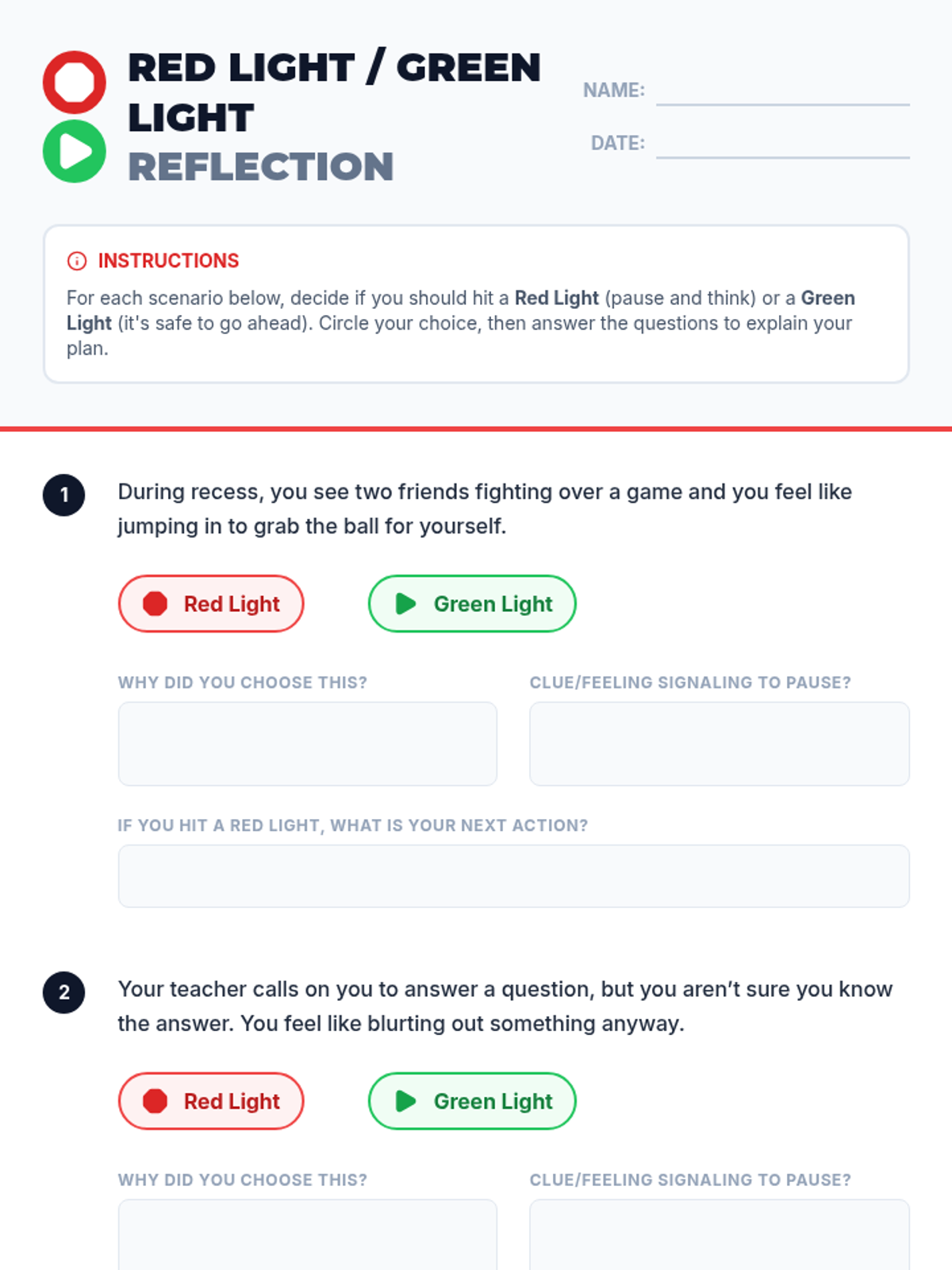Click scenario 1 clue/feeling signaling to pause box
The width and height of the screenshot is (952, 1270).
click(719, 744)
